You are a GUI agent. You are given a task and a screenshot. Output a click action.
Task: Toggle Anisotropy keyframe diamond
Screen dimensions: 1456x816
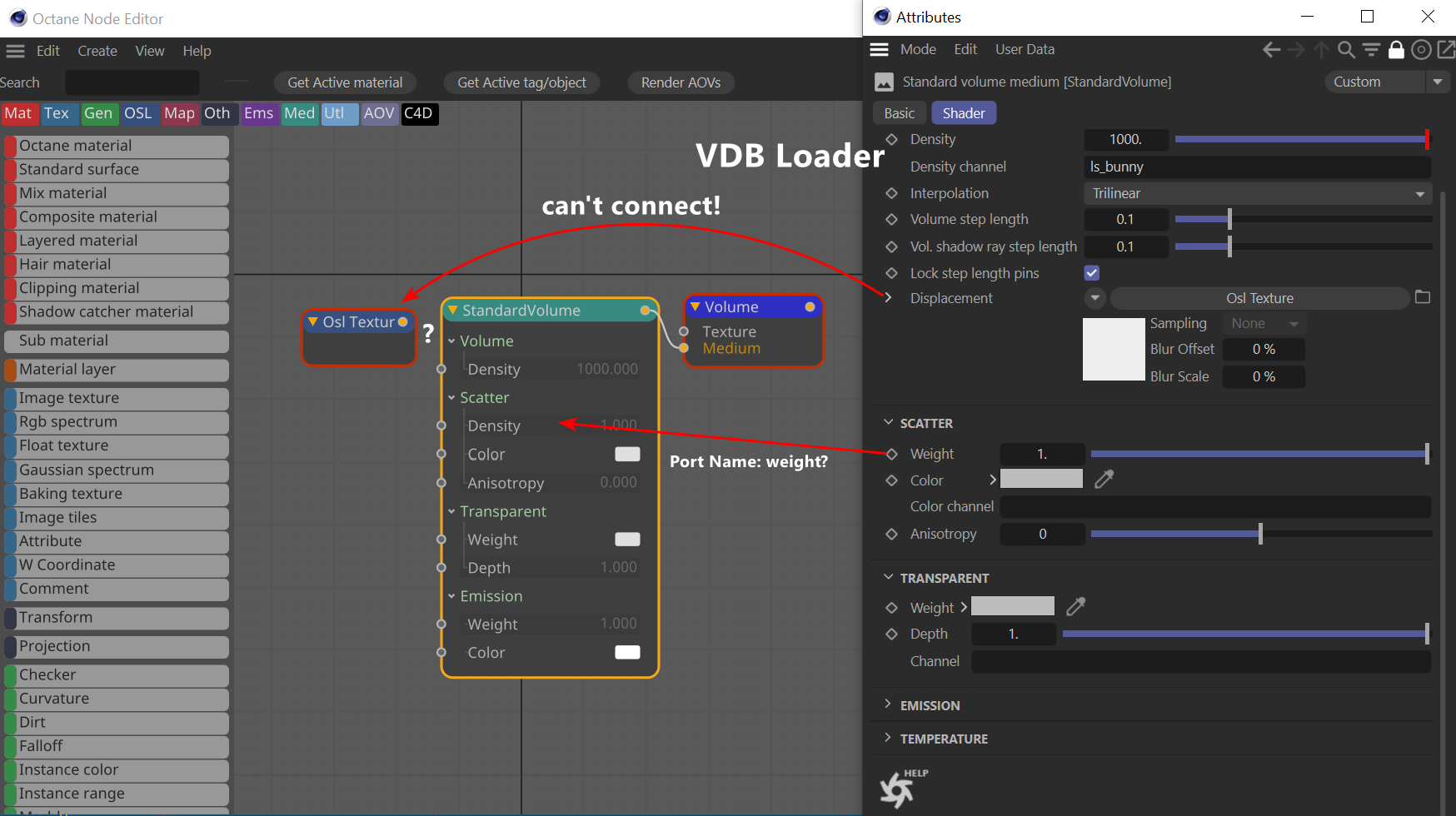(x=891, y=534)
